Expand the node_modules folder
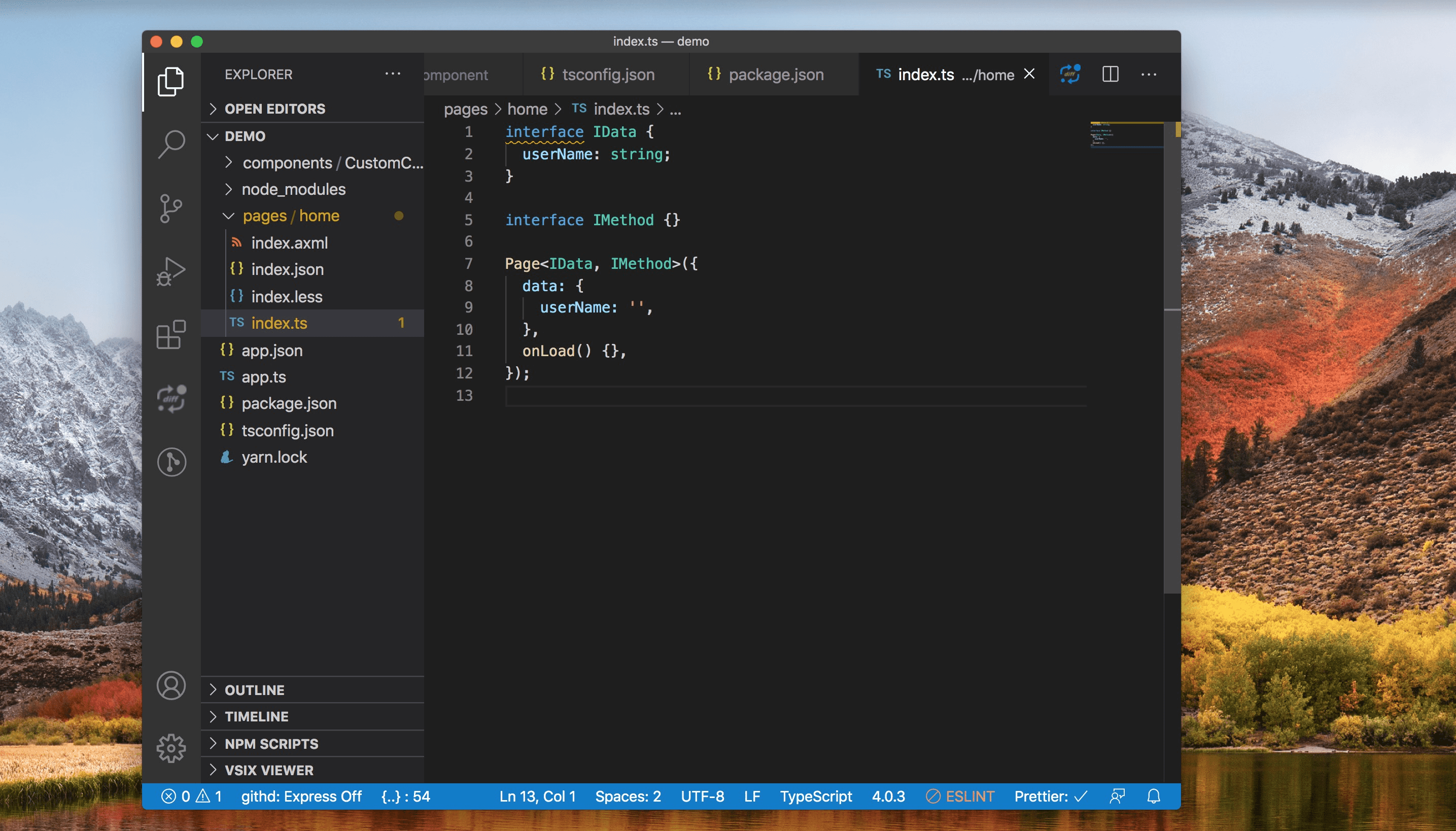The height and width of the screenshot is (831, 1456). 312,189
